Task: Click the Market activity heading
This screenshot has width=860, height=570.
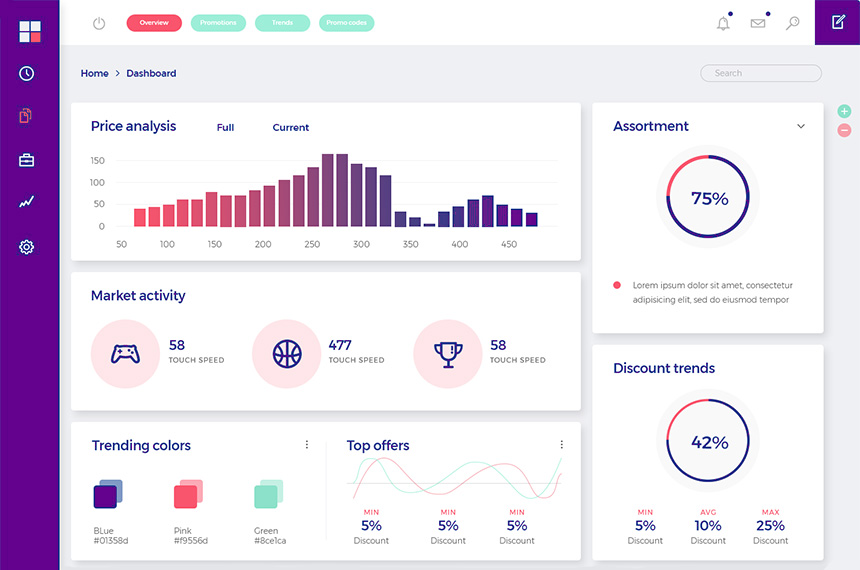Action: pos(138,296)
